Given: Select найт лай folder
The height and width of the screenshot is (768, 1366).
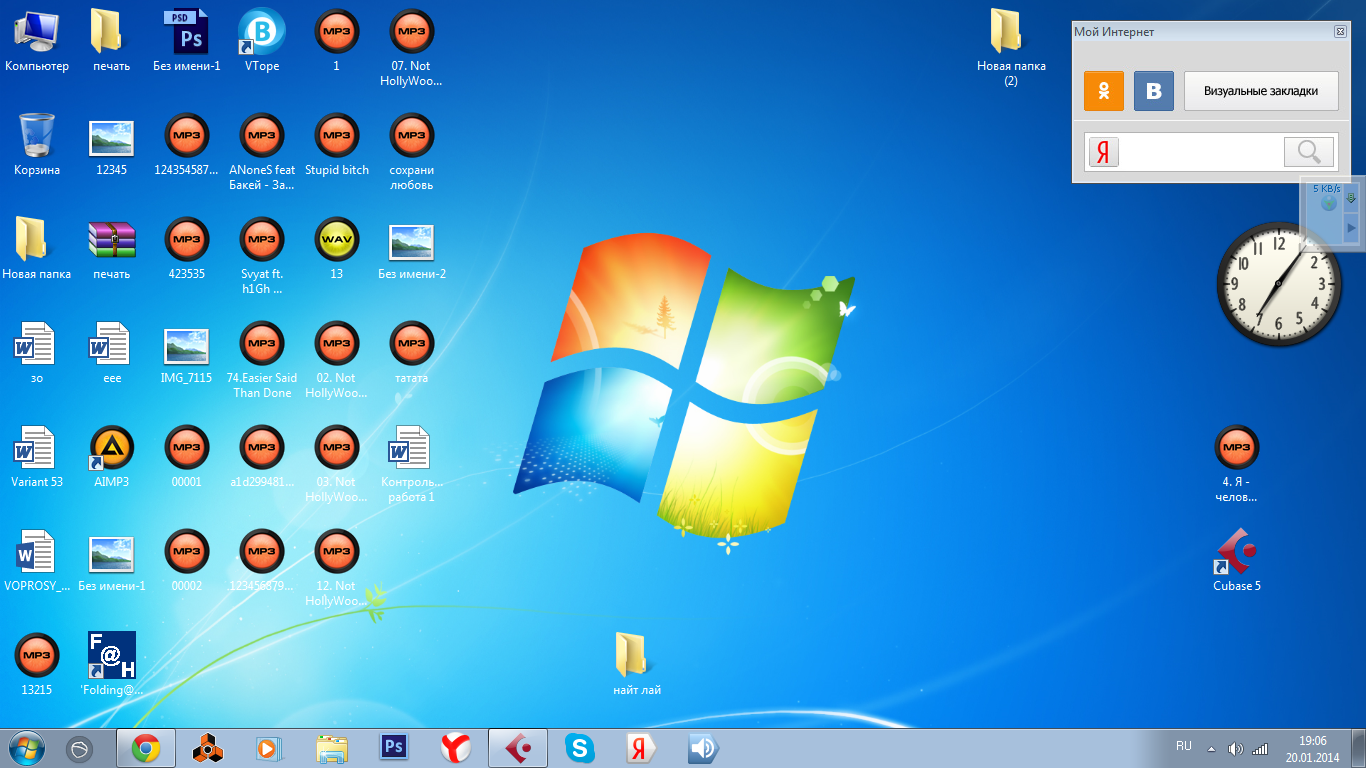Looking at the screenshot, I should (x=637, y=665).
